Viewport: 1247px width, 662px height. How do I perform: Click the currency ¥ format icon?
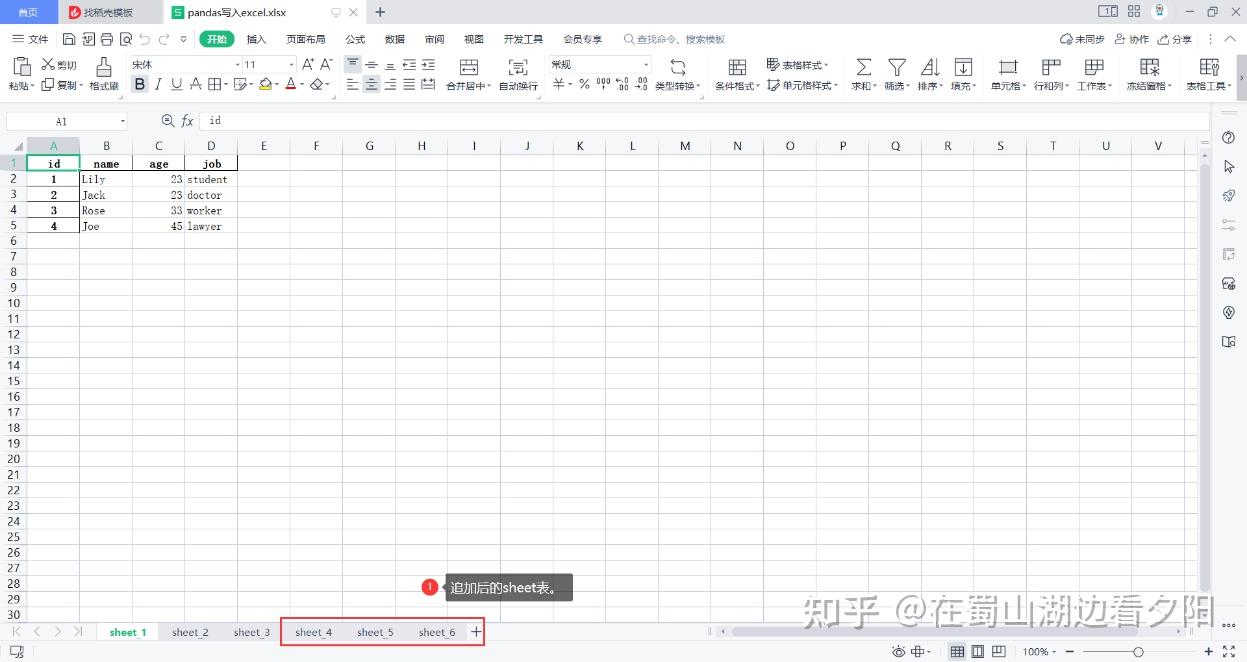tap(556, 85)
